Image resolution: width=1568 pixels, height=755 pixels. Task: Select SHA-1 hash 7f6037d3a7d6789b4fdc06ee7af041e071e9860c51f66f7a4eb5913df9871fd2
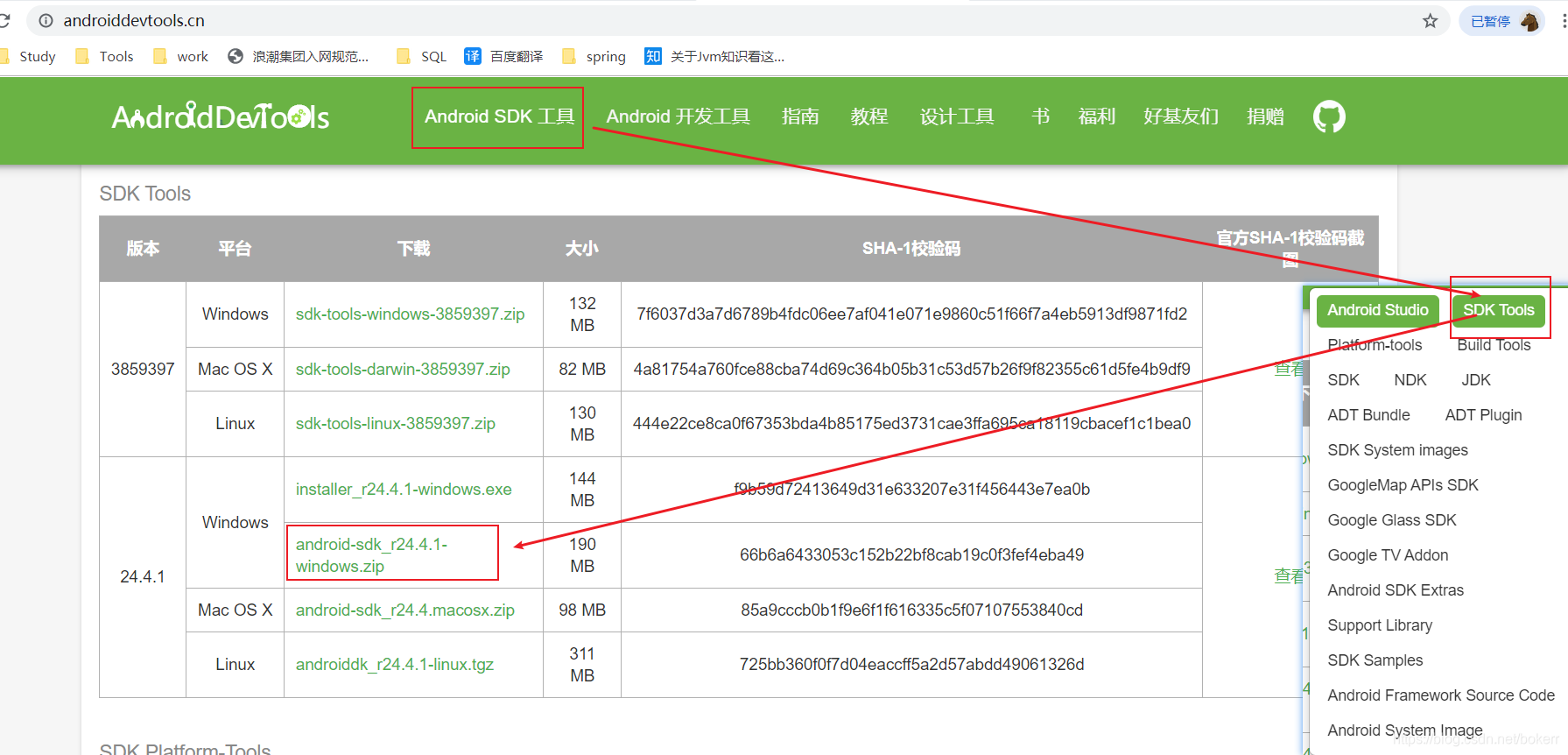pos(911,314)
